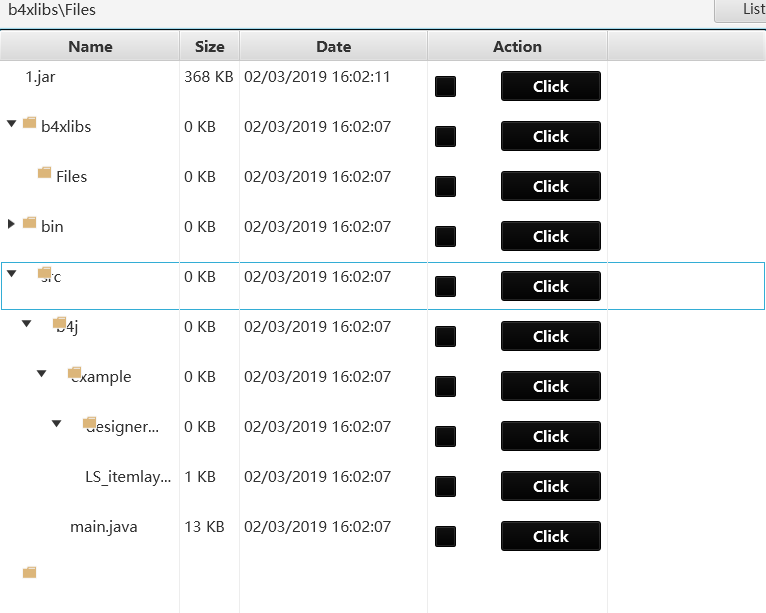Image resolution: width=766 pixels, height=613 pixels.
Task: Check the box in the main.java row
Action: coord(446,537)
